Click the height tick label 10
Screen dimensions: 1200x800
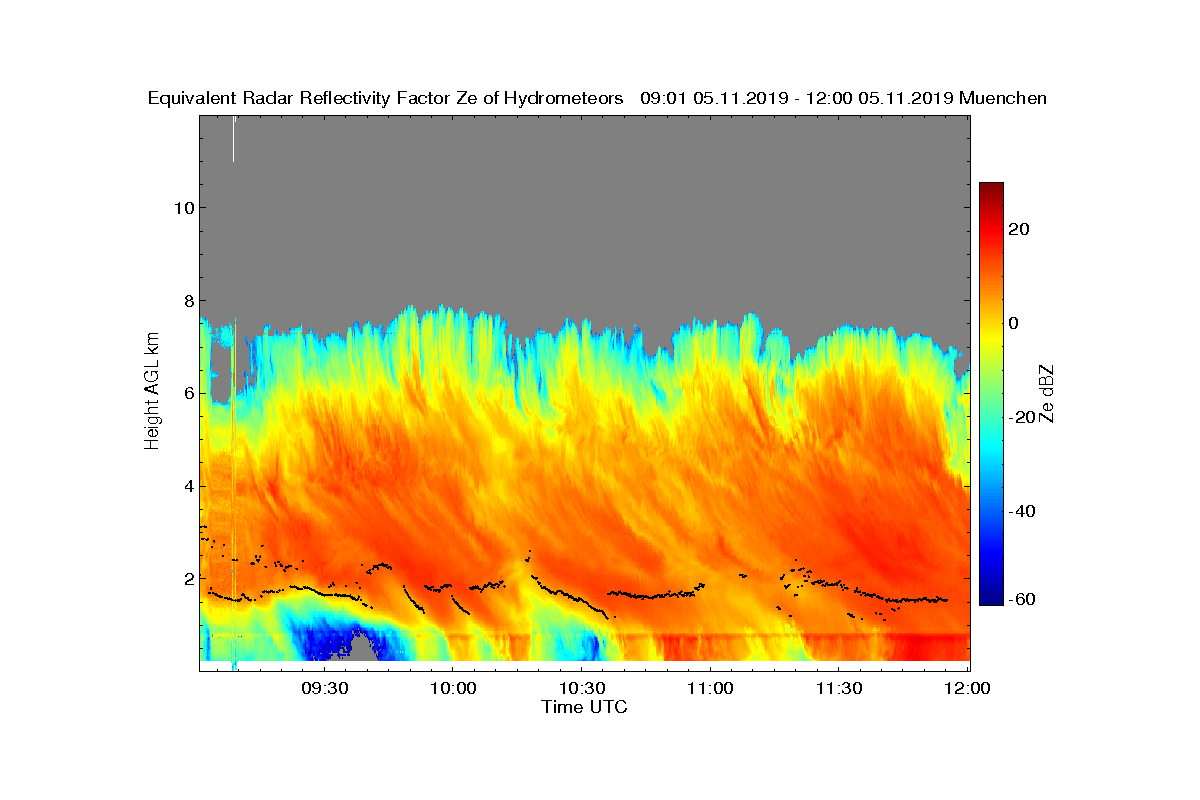tap(182, 208)
